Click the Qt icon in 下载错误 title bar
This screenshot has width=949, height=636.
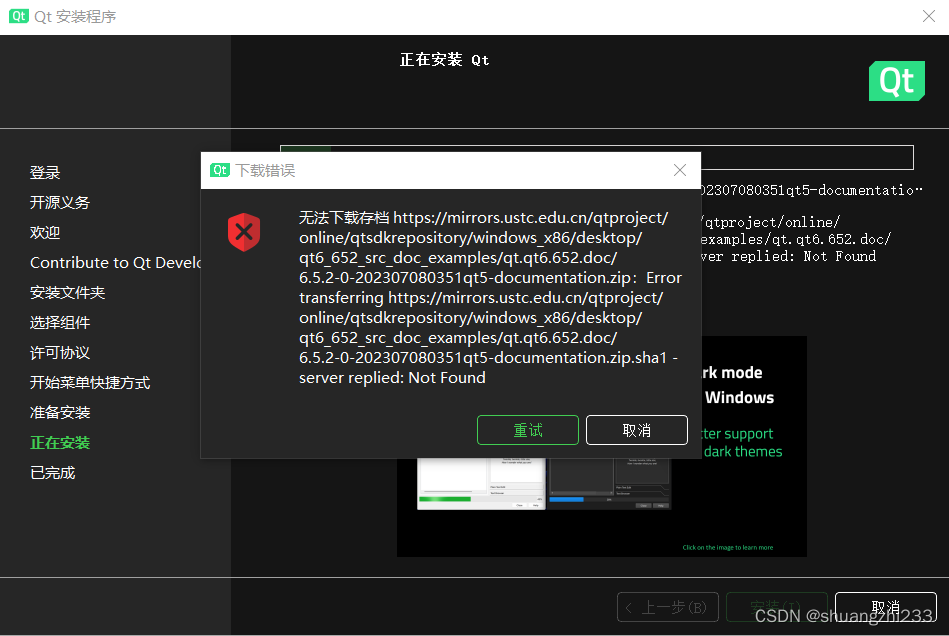[x=220, y=171]
